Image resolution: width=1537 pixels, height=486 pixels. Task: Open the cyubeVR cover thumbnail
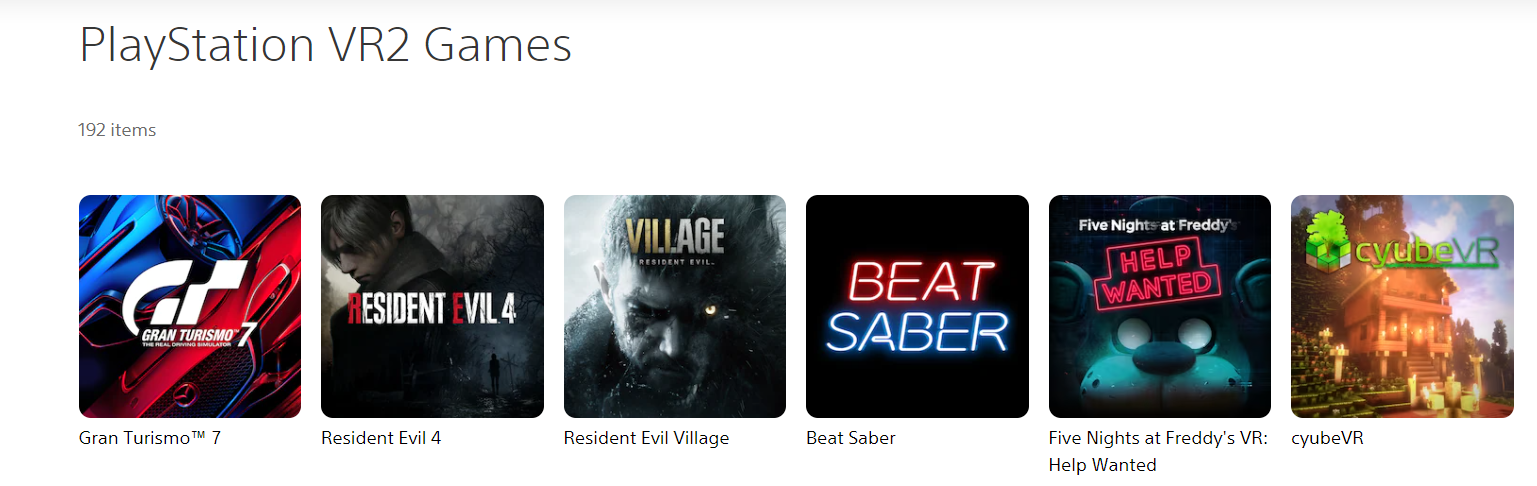point(1402,306)
